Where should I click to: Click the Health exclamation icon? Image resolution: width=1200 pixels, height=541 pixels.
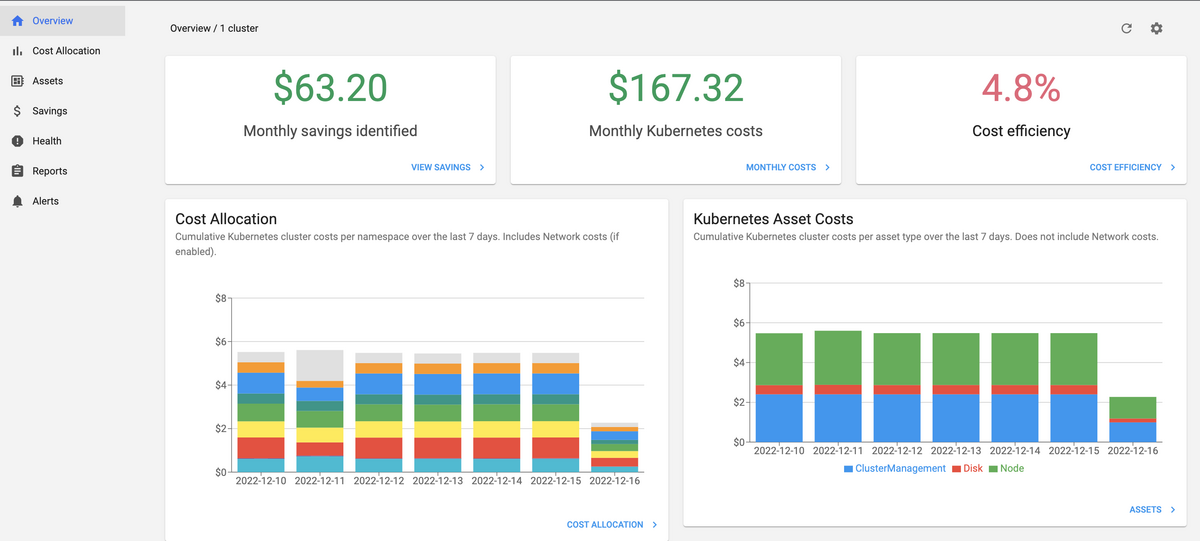tap(17, 141)
